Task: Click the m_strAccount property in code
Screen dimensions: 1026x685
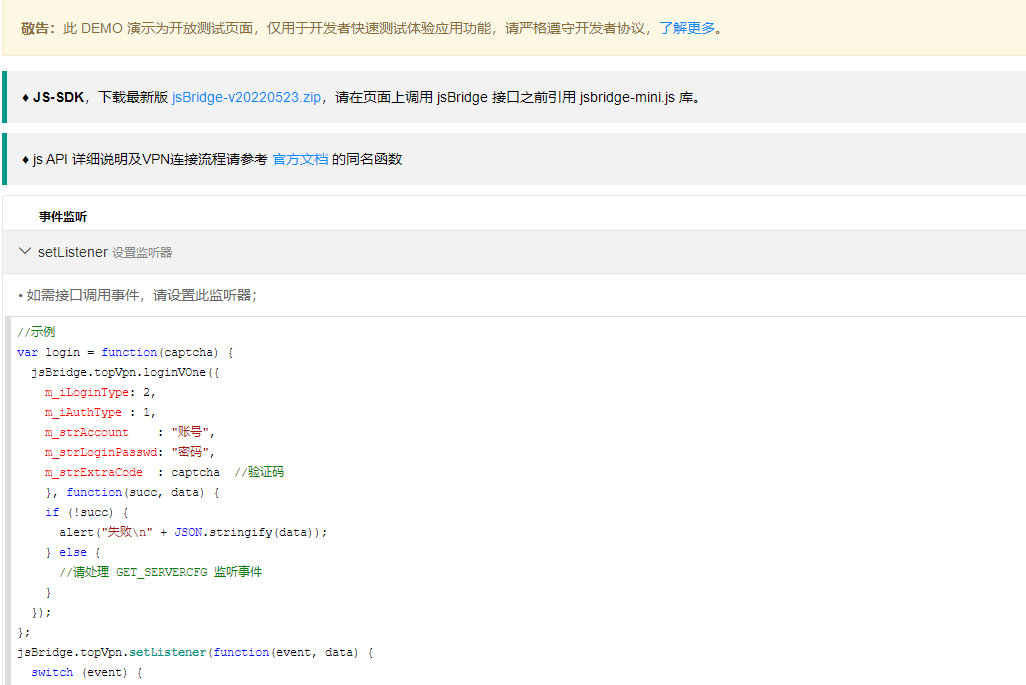Action: coord(86,432)
